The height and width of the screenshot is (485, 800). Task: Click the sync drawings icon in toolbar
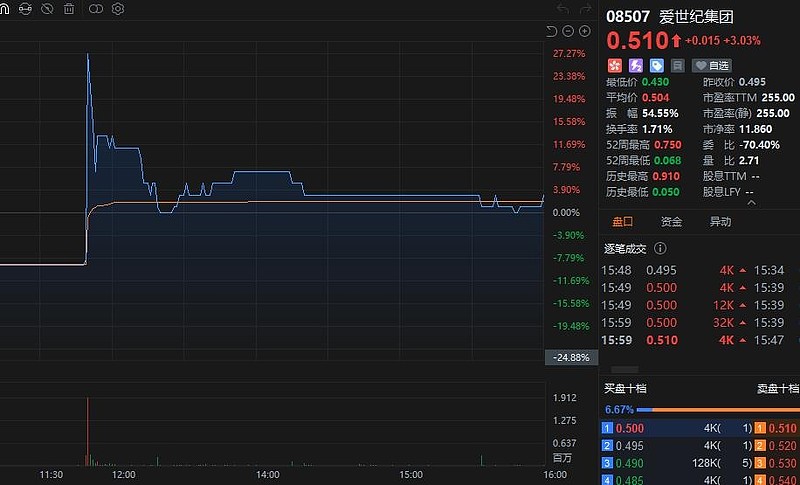25,9
